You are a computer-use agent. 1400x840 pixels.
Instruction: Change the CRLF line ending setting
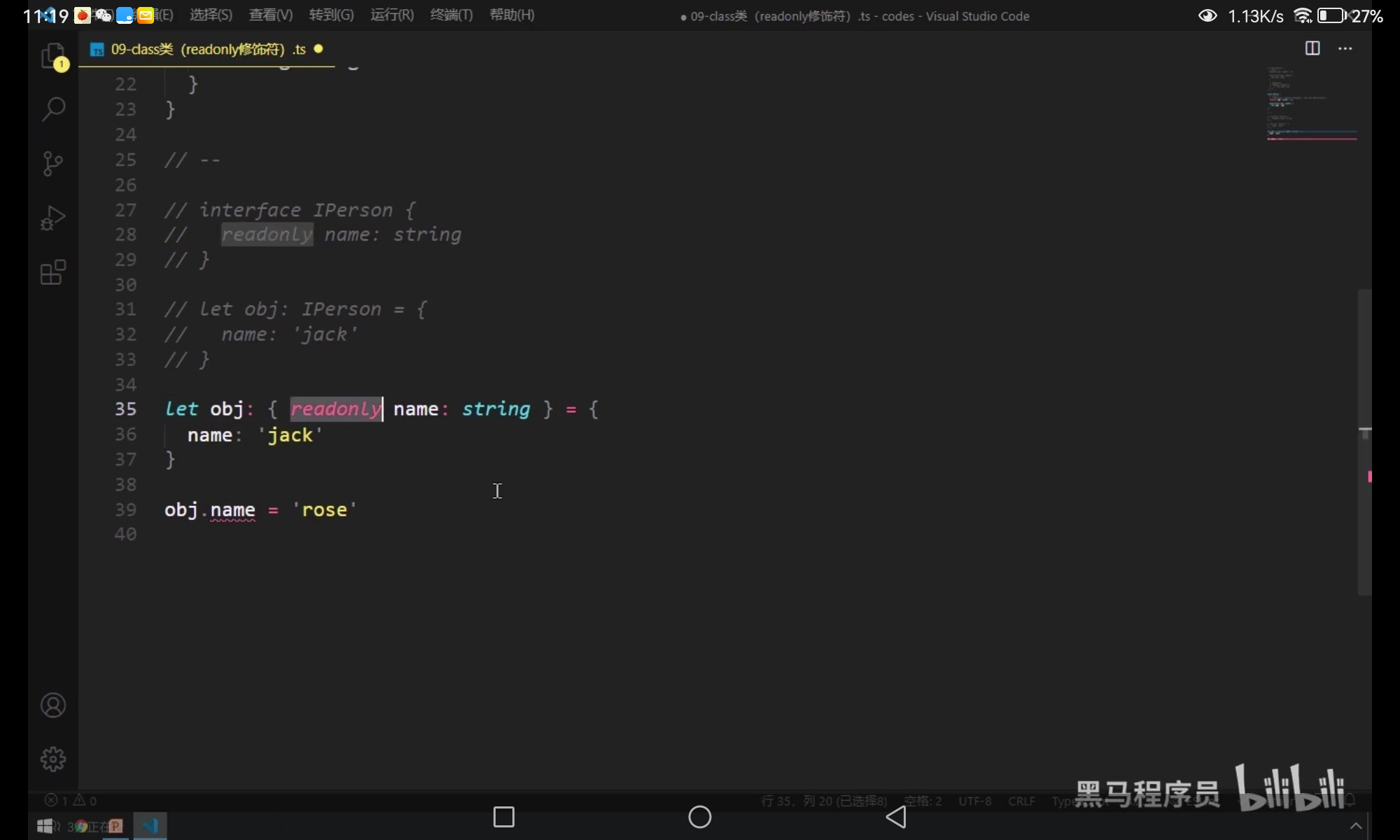point(1021,801)
